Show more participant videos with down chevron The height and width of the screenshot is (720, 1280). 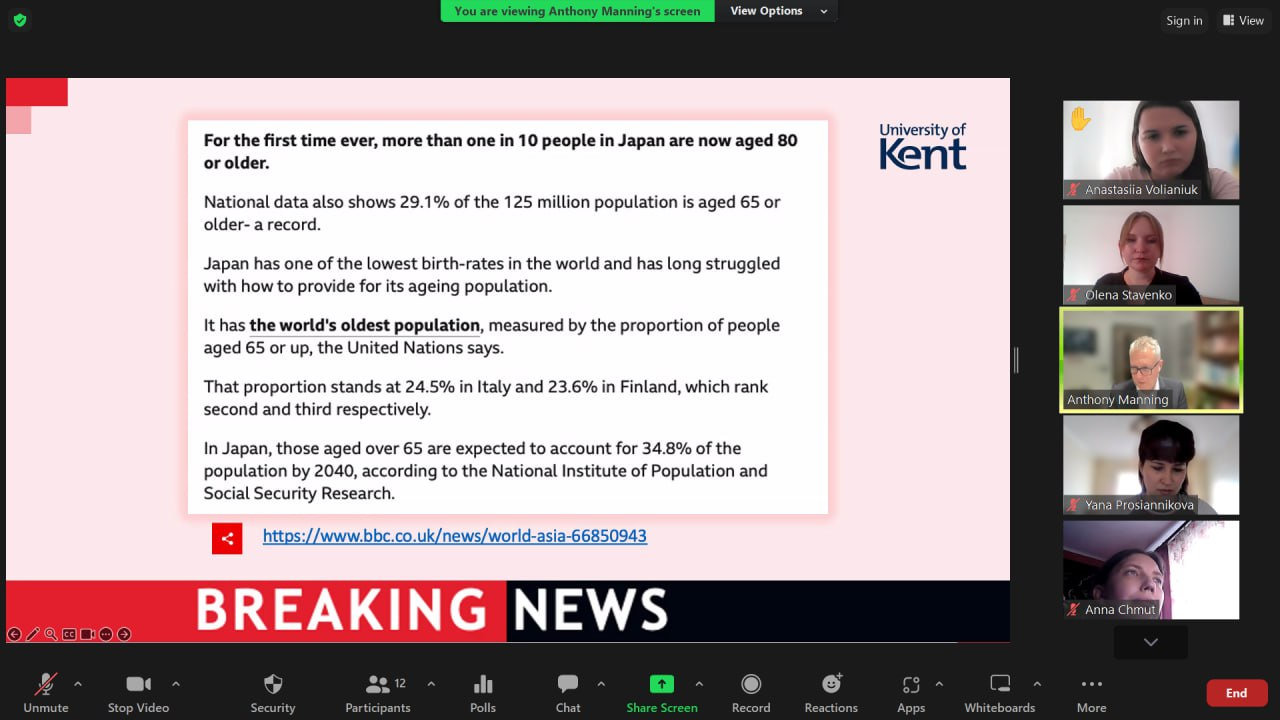click(x=1151, y=642)
